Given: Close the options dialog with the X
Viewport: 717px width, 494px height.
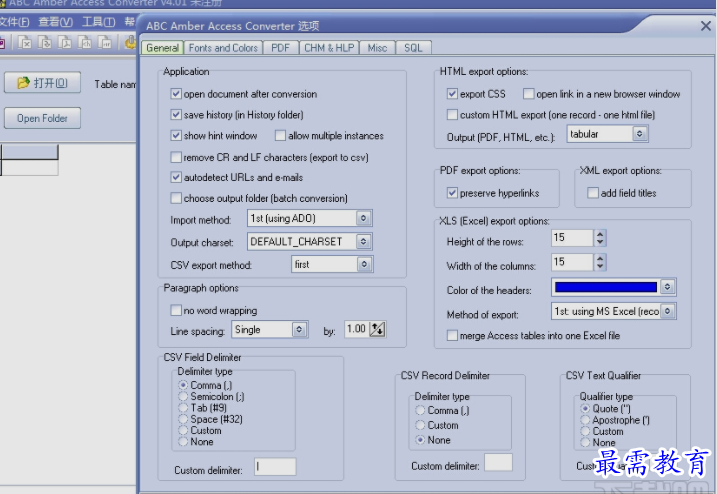Looking at the screenshot, I should tap(706, 26).
